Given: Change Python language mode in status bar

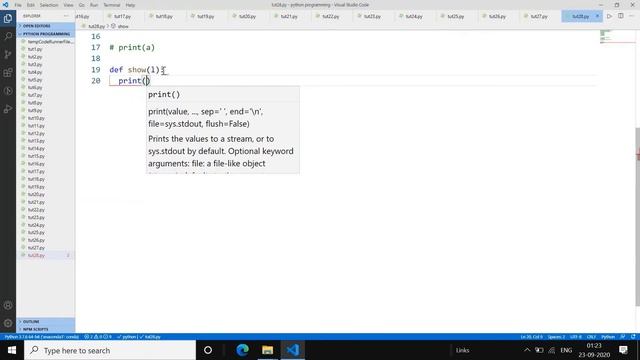Looking at the screenshot, I should pyautogui.click(x=608, y=337).
